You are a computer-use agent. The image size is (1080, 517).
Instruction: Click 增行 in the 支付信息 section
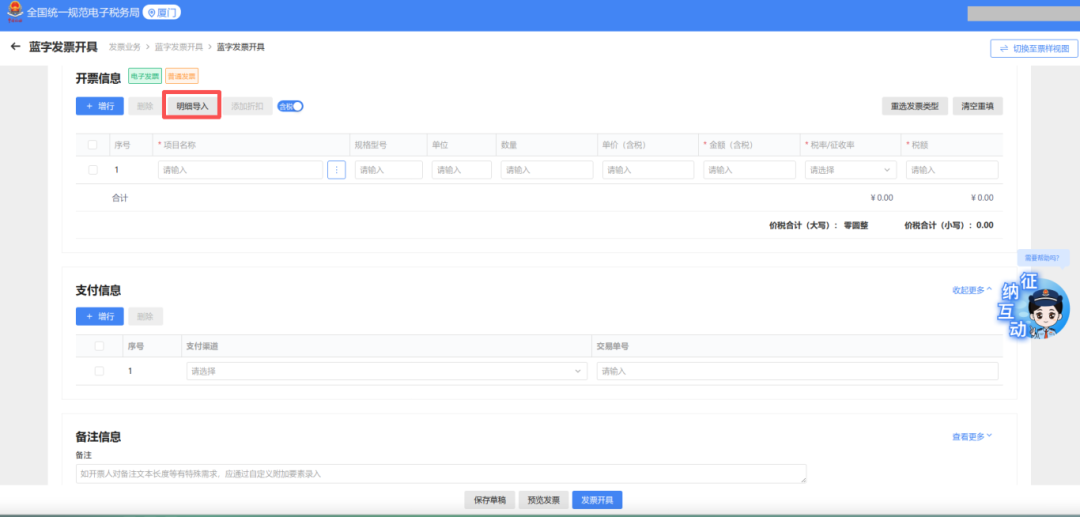pyautogui.click(x=100, y=317)
